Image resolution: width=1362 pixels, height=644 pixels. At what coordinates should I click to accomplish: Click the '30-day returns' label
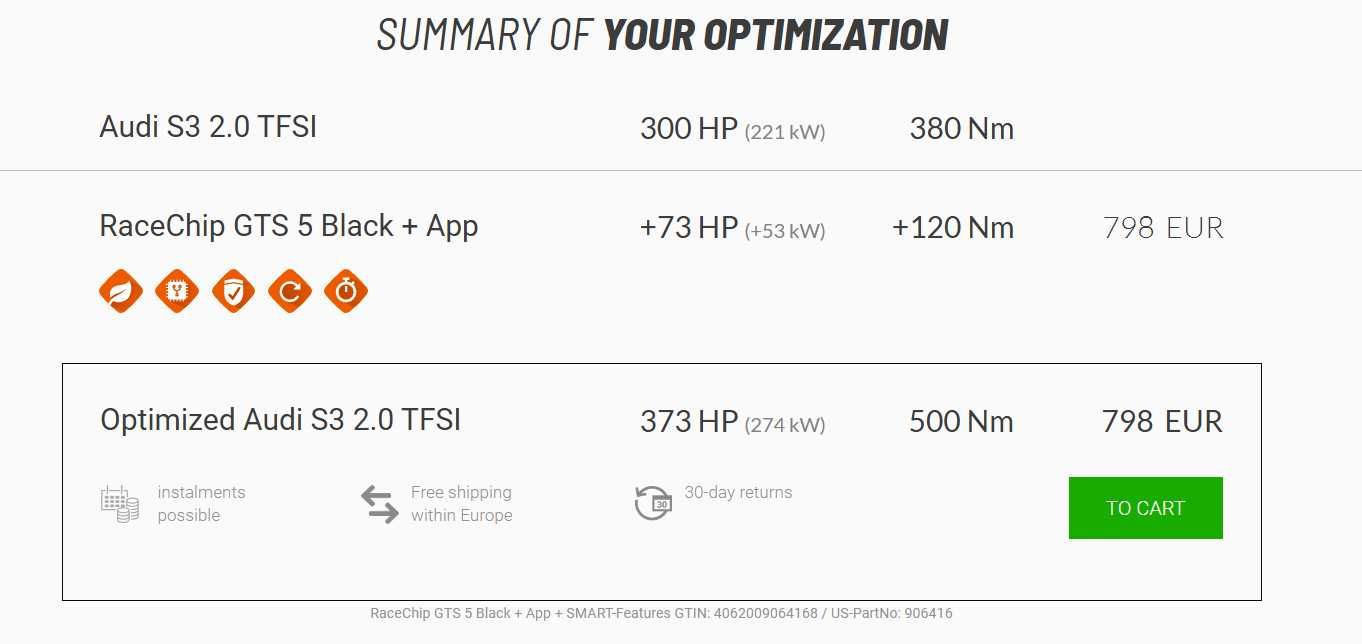click(738, 492)
